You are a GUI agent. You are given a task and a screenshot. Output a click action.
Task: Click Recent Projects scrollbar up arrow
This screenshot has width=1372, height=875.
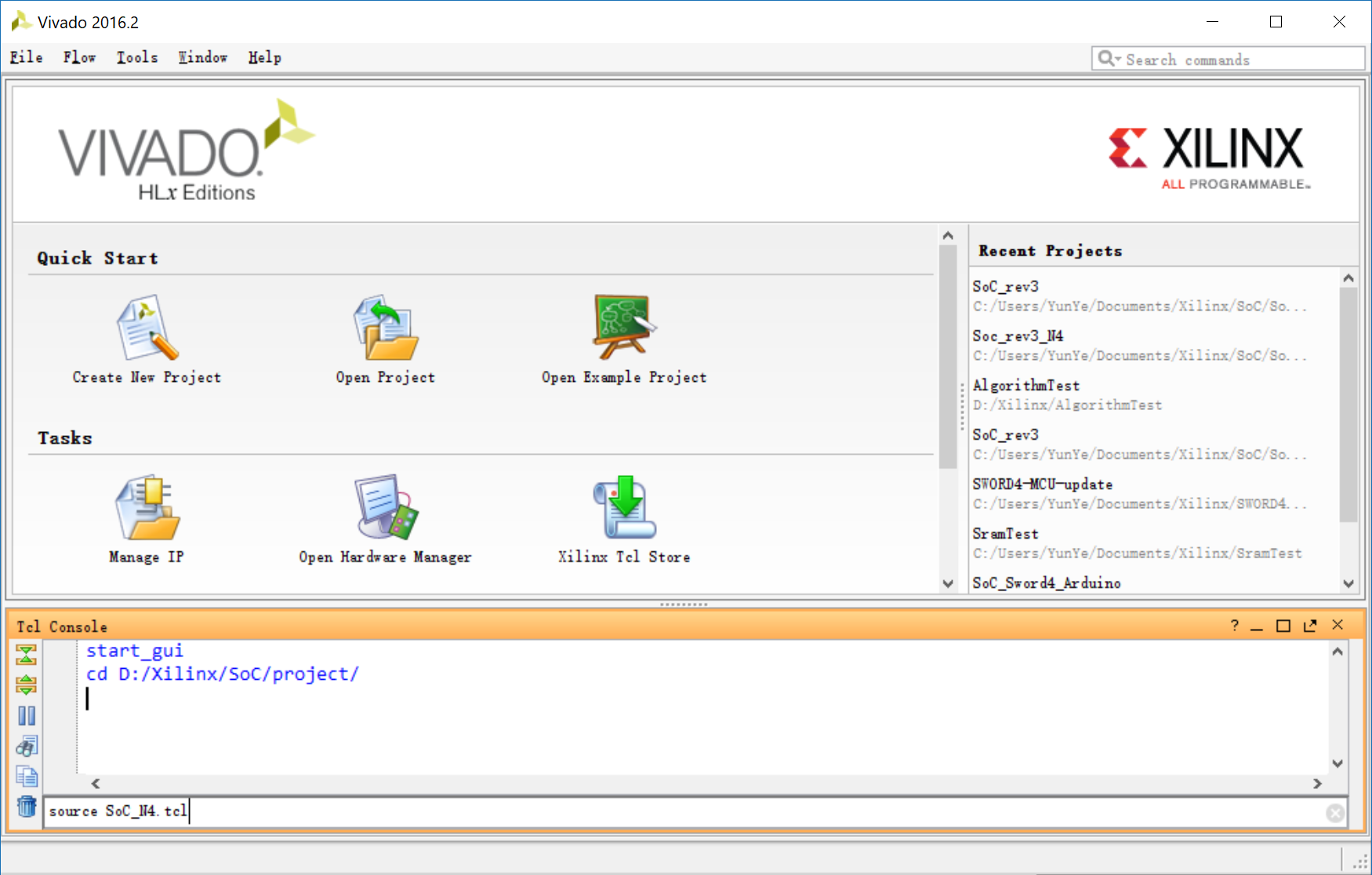point(1348,278)
